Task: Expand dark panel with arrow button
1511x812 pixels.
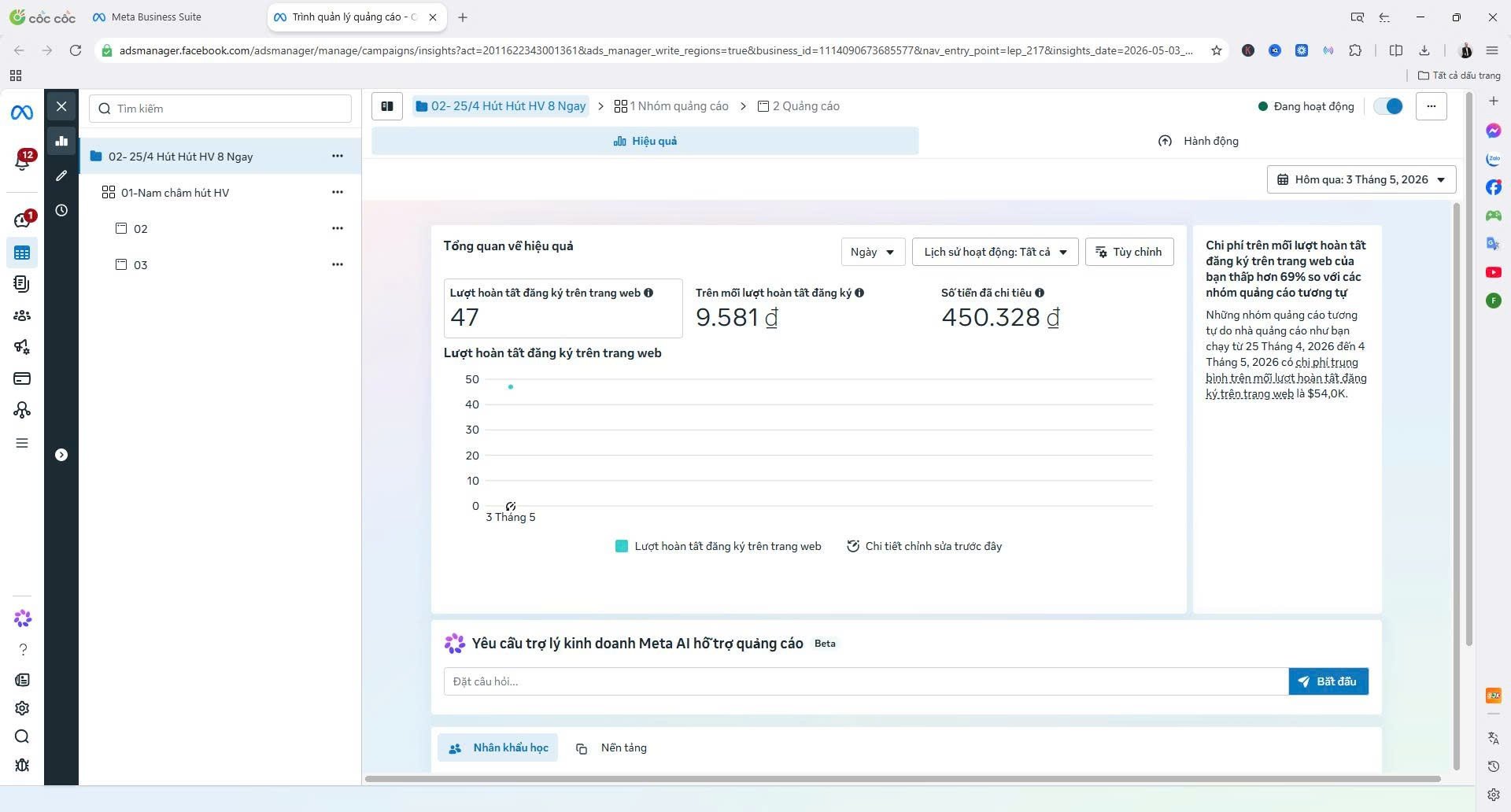Action: pyautogui.click(x=61, y=455)
